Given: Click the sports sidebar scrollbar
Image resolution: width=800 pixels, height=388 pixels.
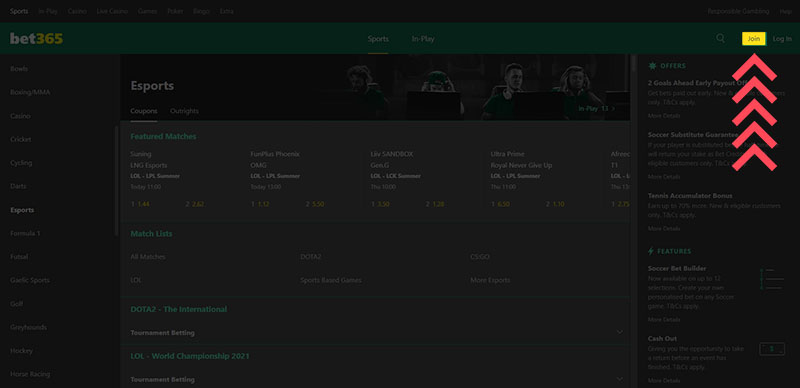Looking at the screenshot, I should (x=116, y=181).
